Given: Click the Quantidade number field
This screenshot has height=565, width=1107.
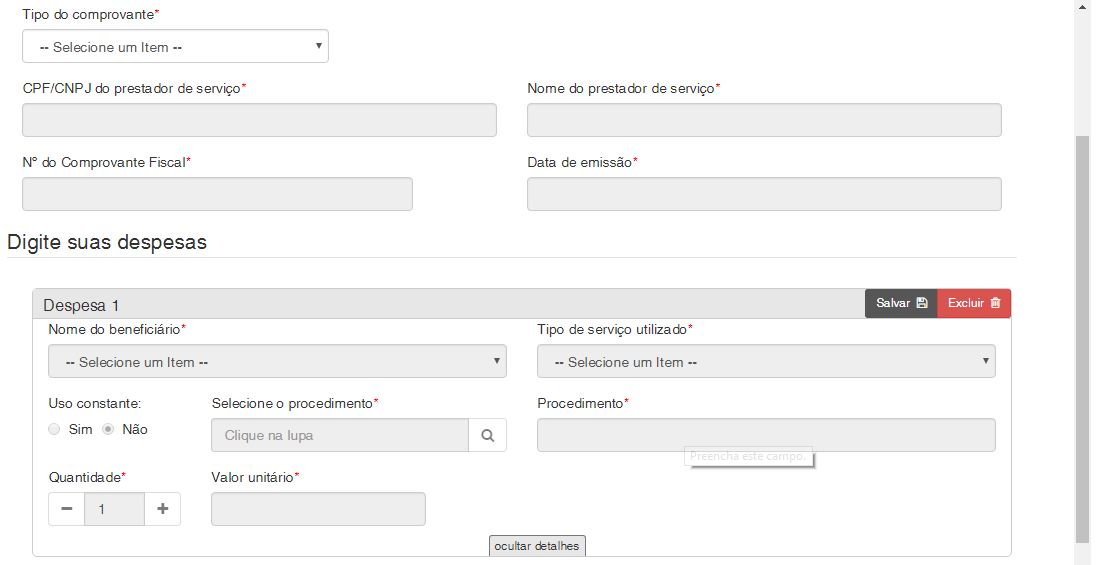Looking at the screenshot, I should click(x=114, y=509).
